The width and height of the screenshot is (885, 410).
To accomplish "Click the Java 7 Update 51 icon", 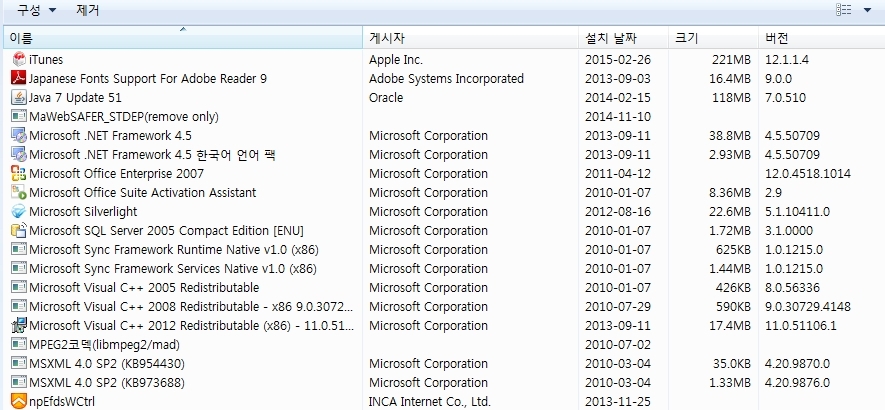I will [x=18, y=97].
